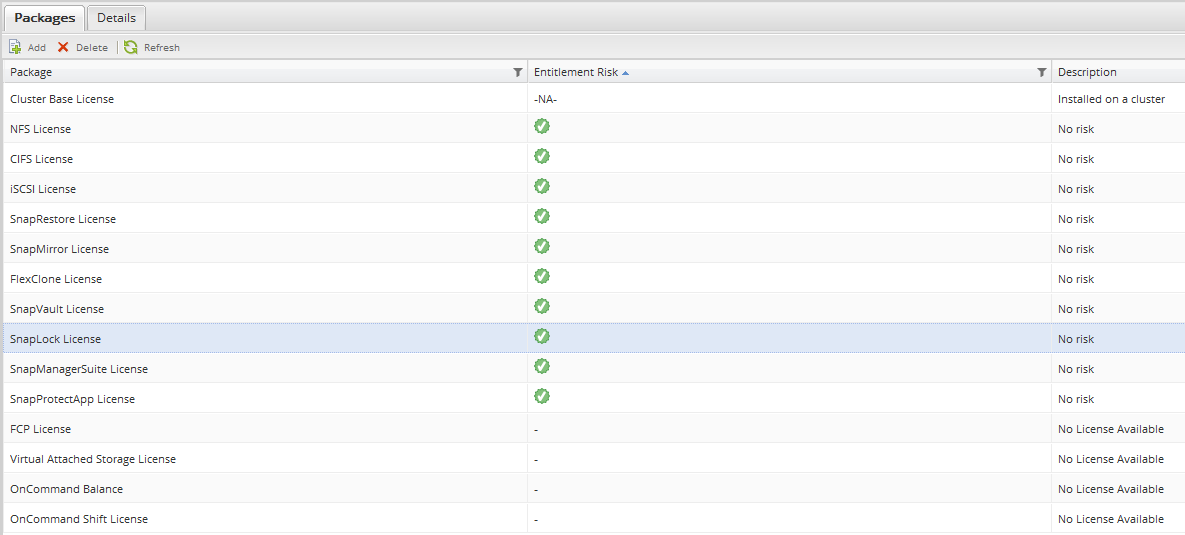This screenshot has width=1185, height=535.
Task: Click the NFS License green checkmark icon
Action: (542, 126)
